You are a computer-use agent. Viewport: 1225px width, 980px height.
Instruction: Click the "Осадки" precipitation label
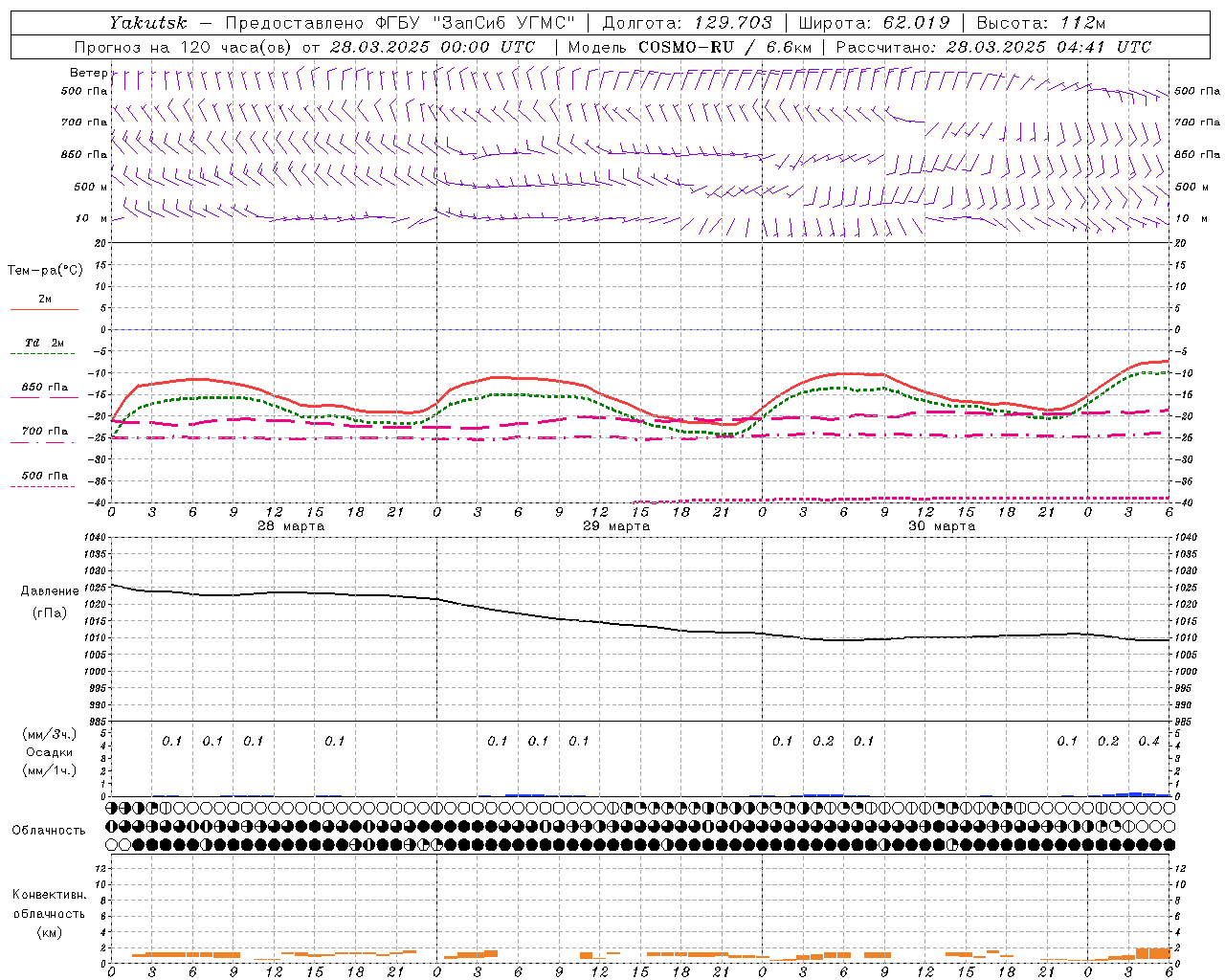pyautogui.click(x=50, y=753)
